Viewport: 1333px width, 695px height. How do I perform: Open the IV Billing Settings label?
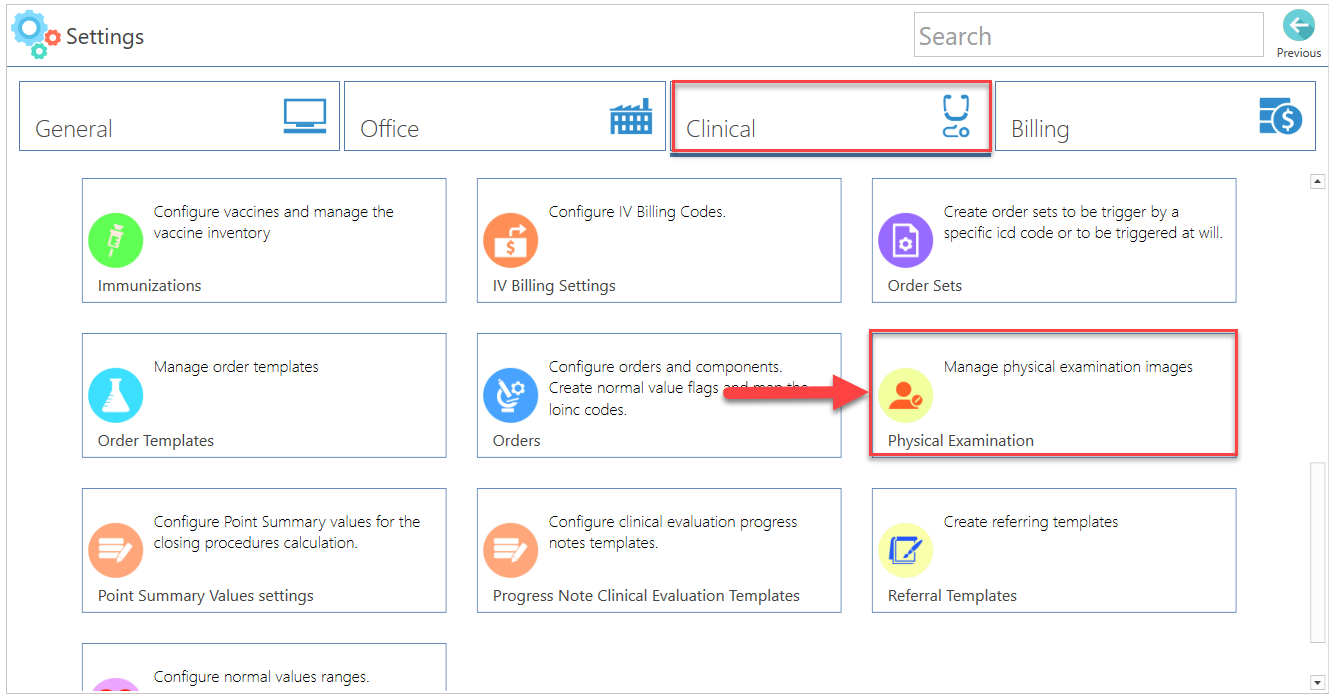[x=554, y=285]
